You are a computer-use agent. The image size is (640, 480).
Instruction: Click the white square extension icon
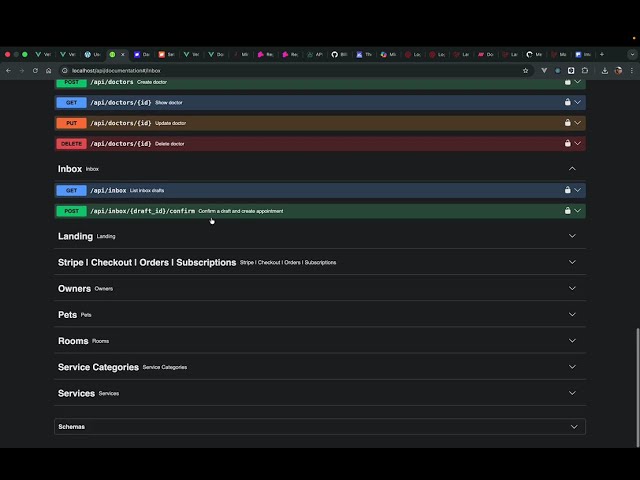click(571, 71)
